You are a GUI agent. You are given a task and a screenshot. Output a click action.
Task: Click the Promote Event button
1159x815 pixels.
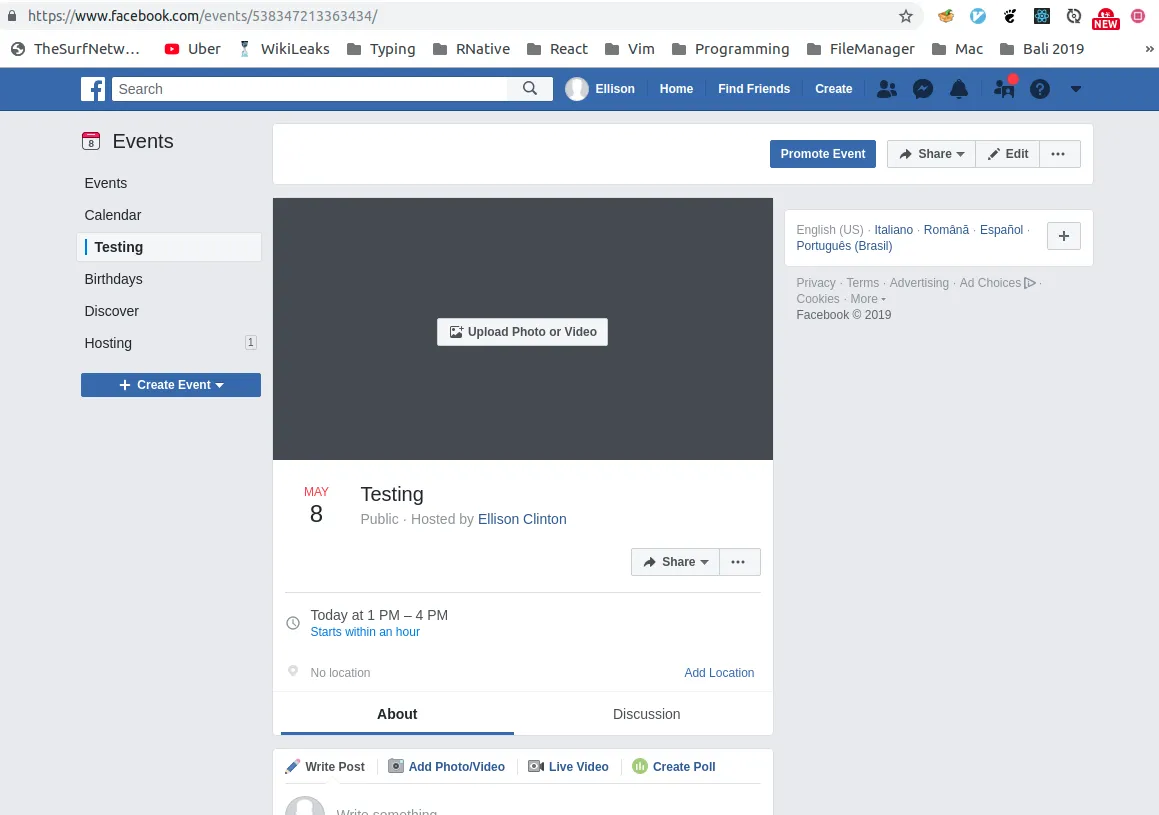coord(823,154)
